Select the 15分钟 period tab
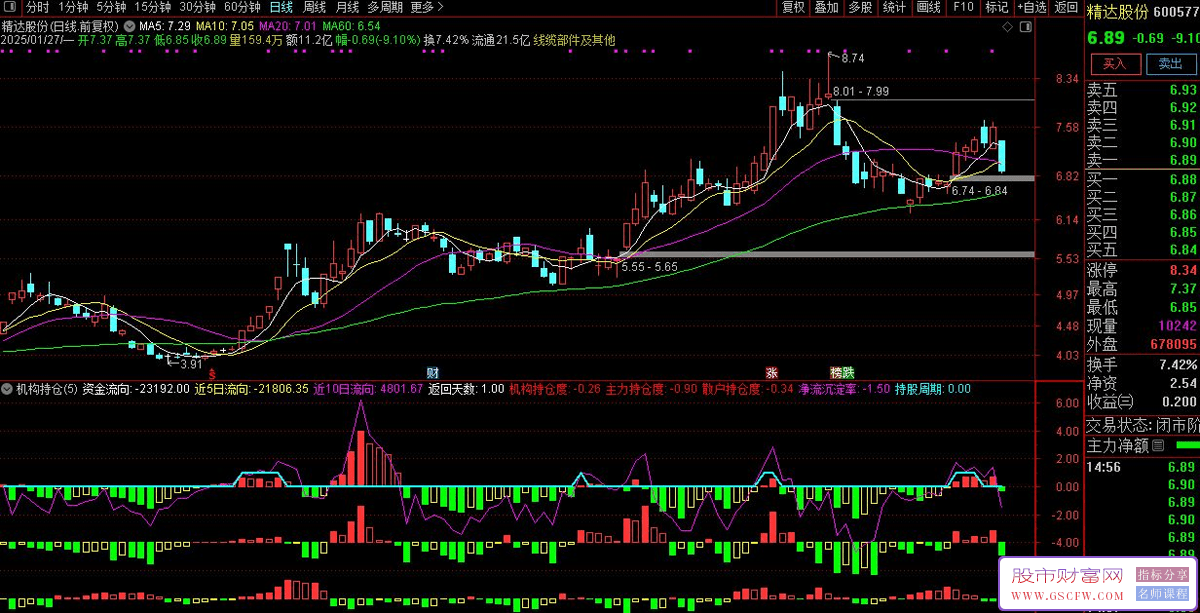 pyautogui.click(x=152, y=7)
